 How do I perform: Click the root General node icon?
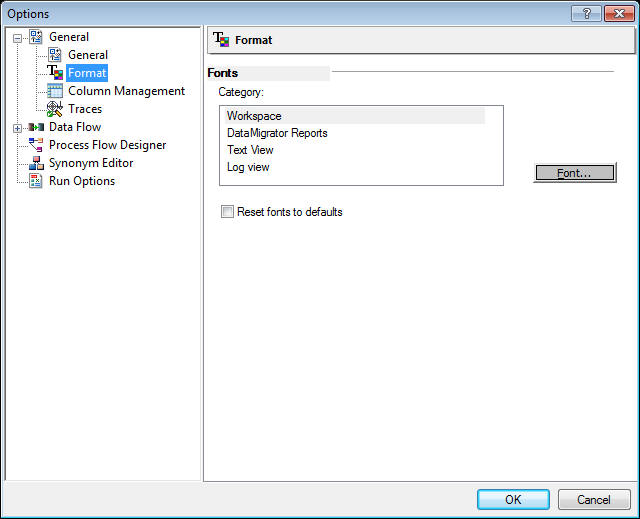36,37
